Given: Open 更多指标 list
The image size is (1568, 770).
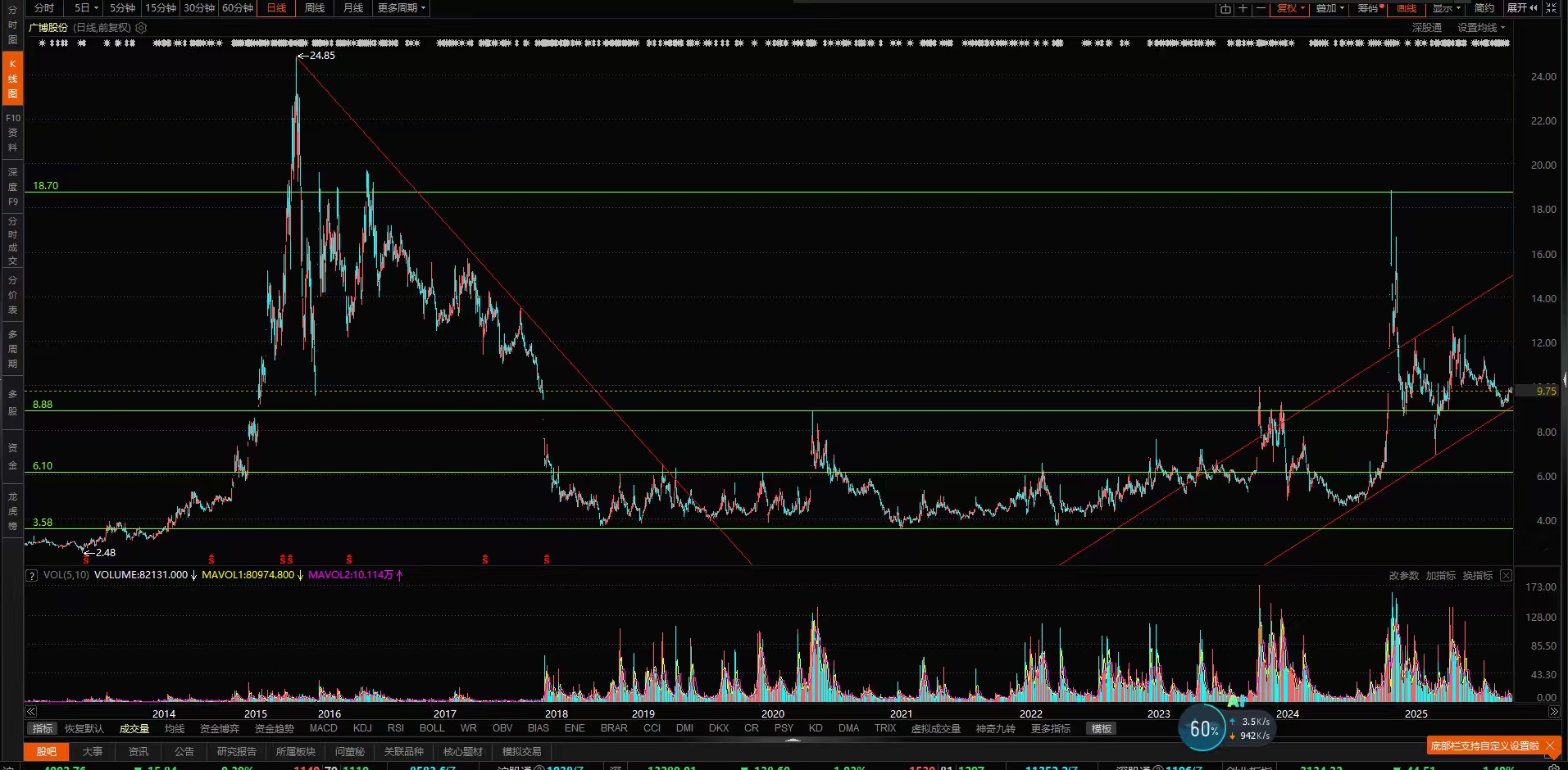Looking at the screenshot, I should (x=1051, y=729).
